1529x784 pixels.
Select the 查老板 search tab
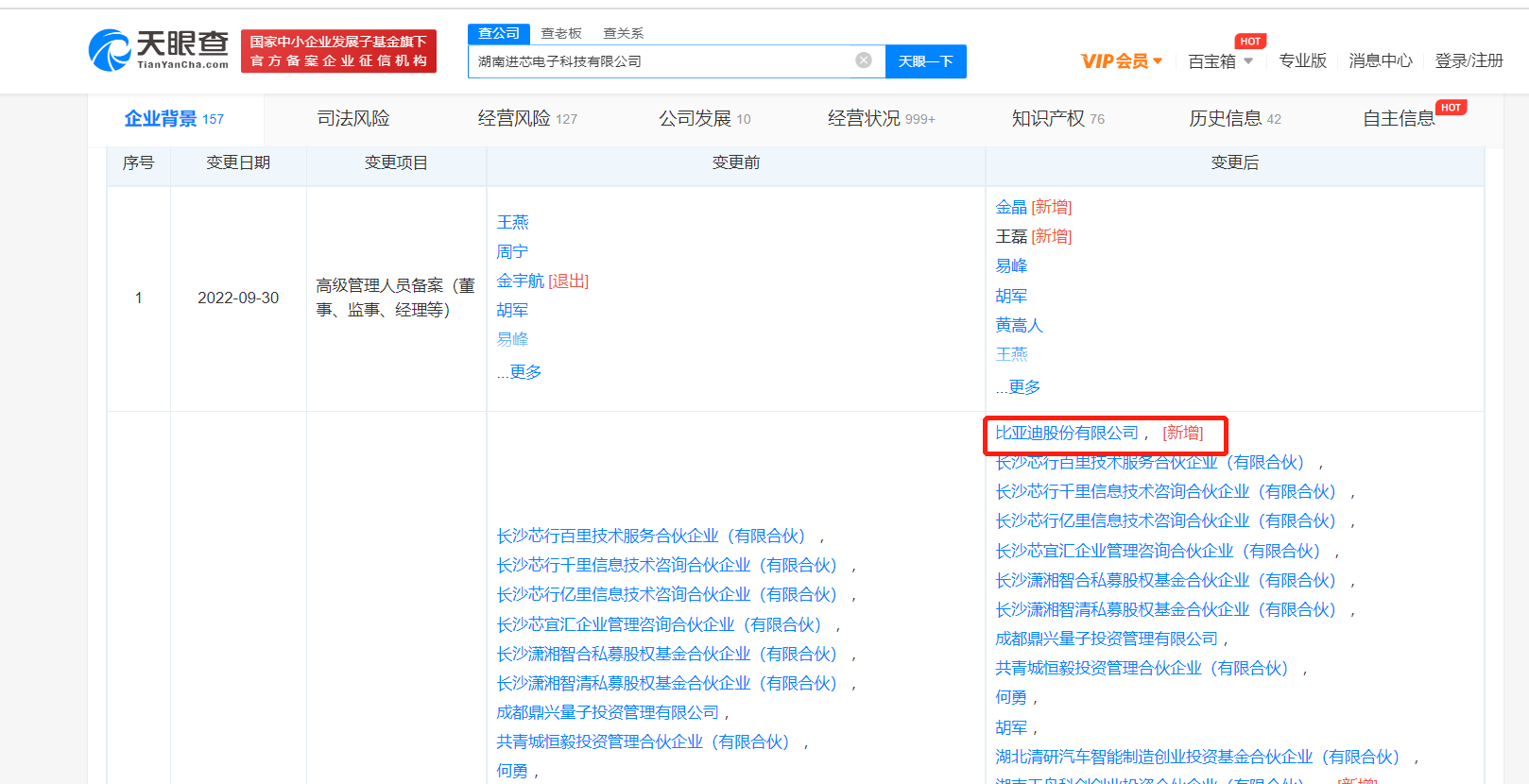tap(561, 33)
